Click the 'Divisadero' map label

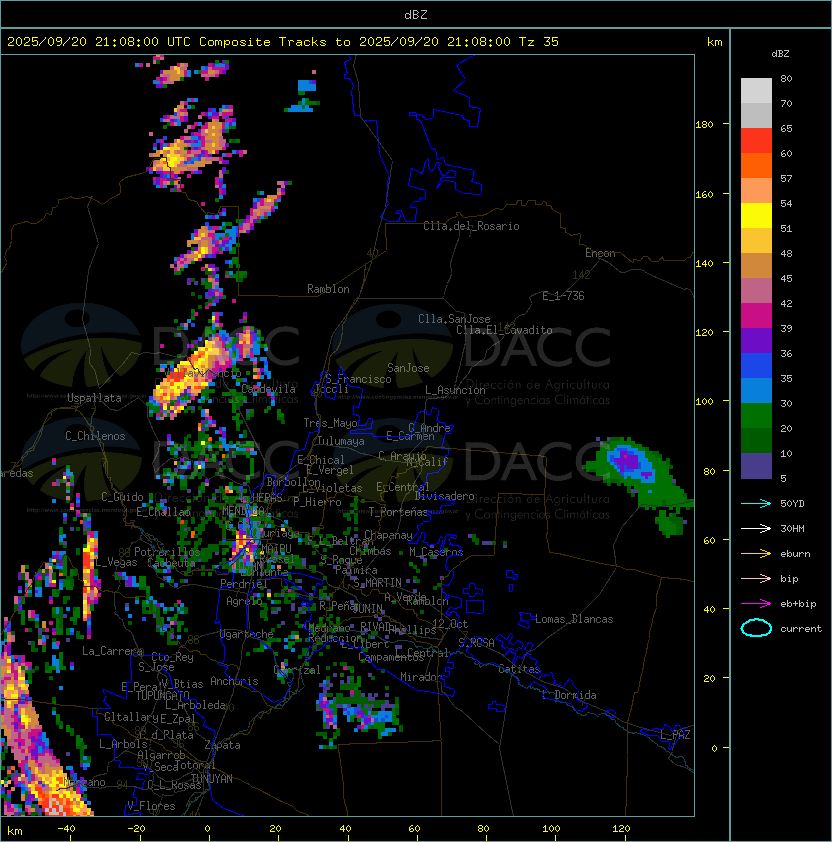(444, 496)
